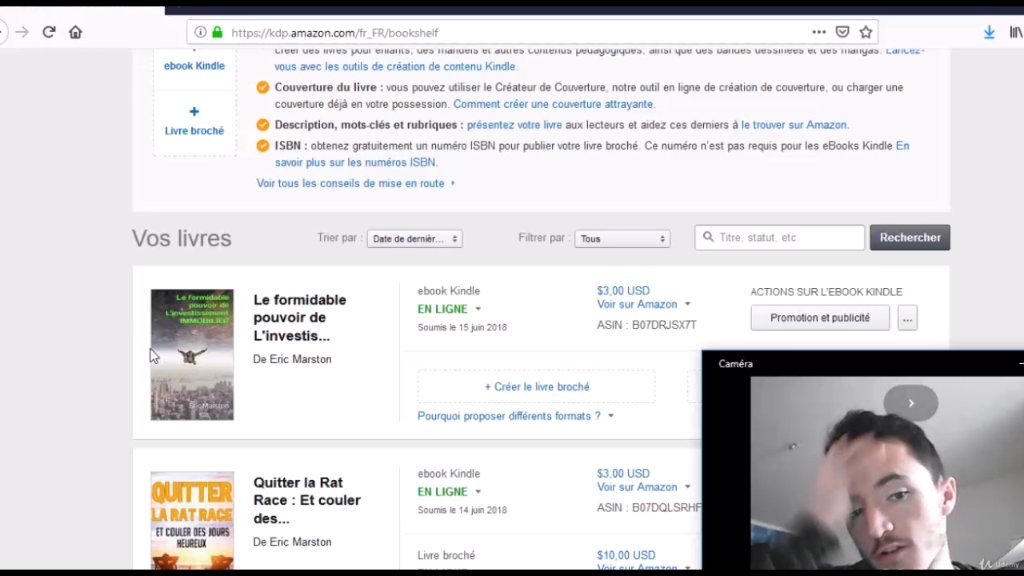
Task: Open 'Comment créer une couverture attrayante' link
Action: (553, 104)
